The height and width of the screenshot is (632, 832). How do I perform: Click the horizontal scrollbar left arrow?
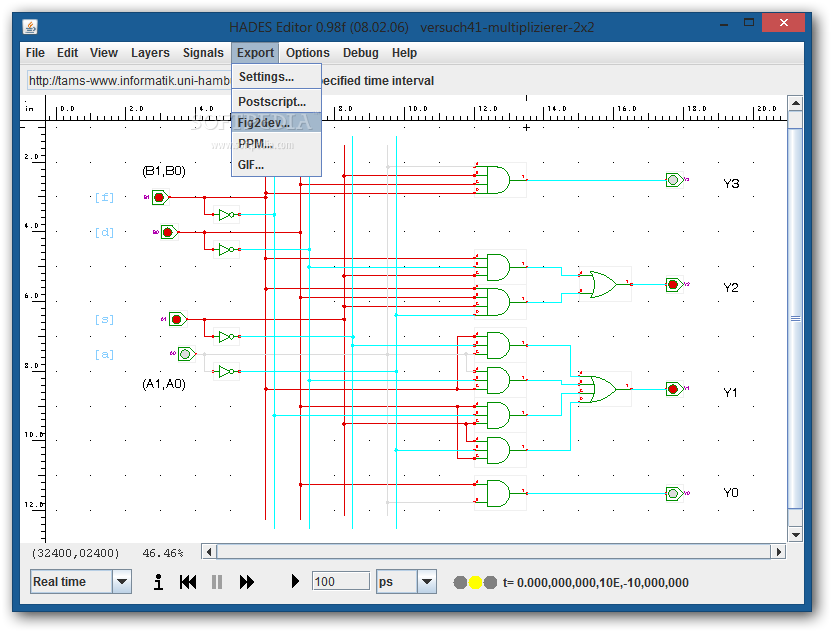pos(209,552)
